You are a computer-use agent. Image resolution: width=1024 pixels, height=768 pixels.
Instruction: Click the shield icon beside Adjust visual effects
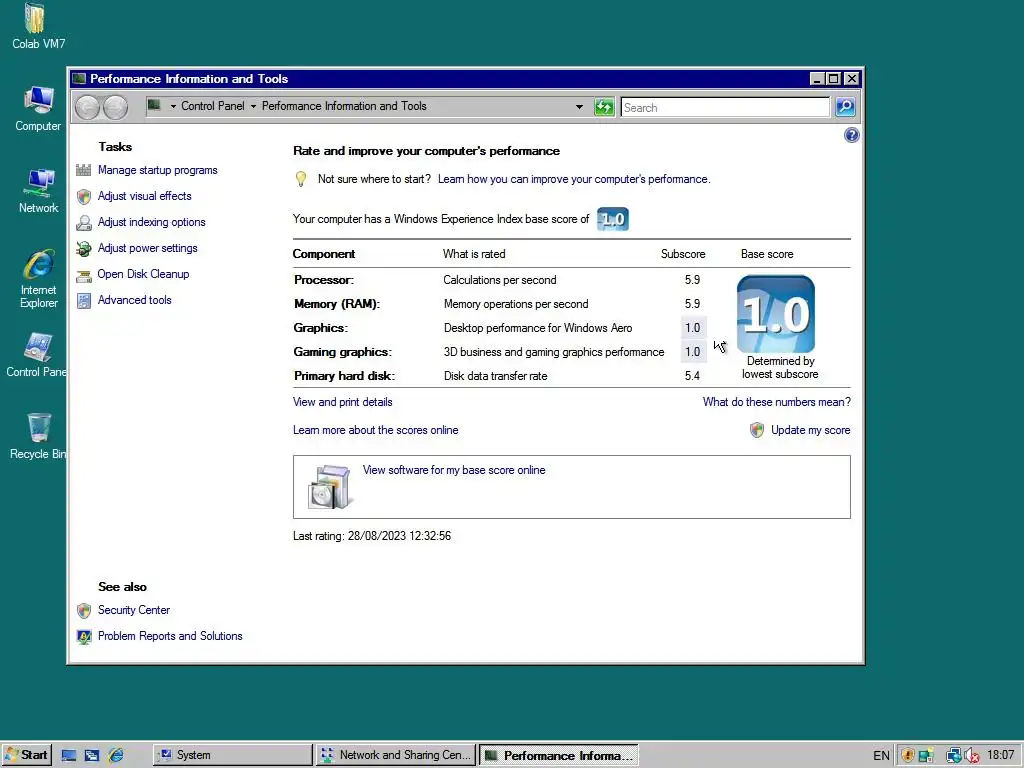point(84,197)
